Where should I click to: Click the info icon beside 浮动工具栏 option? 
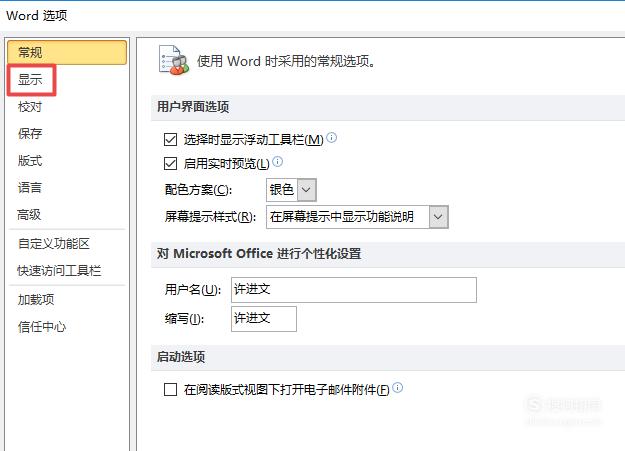click(x=332, y=138)
